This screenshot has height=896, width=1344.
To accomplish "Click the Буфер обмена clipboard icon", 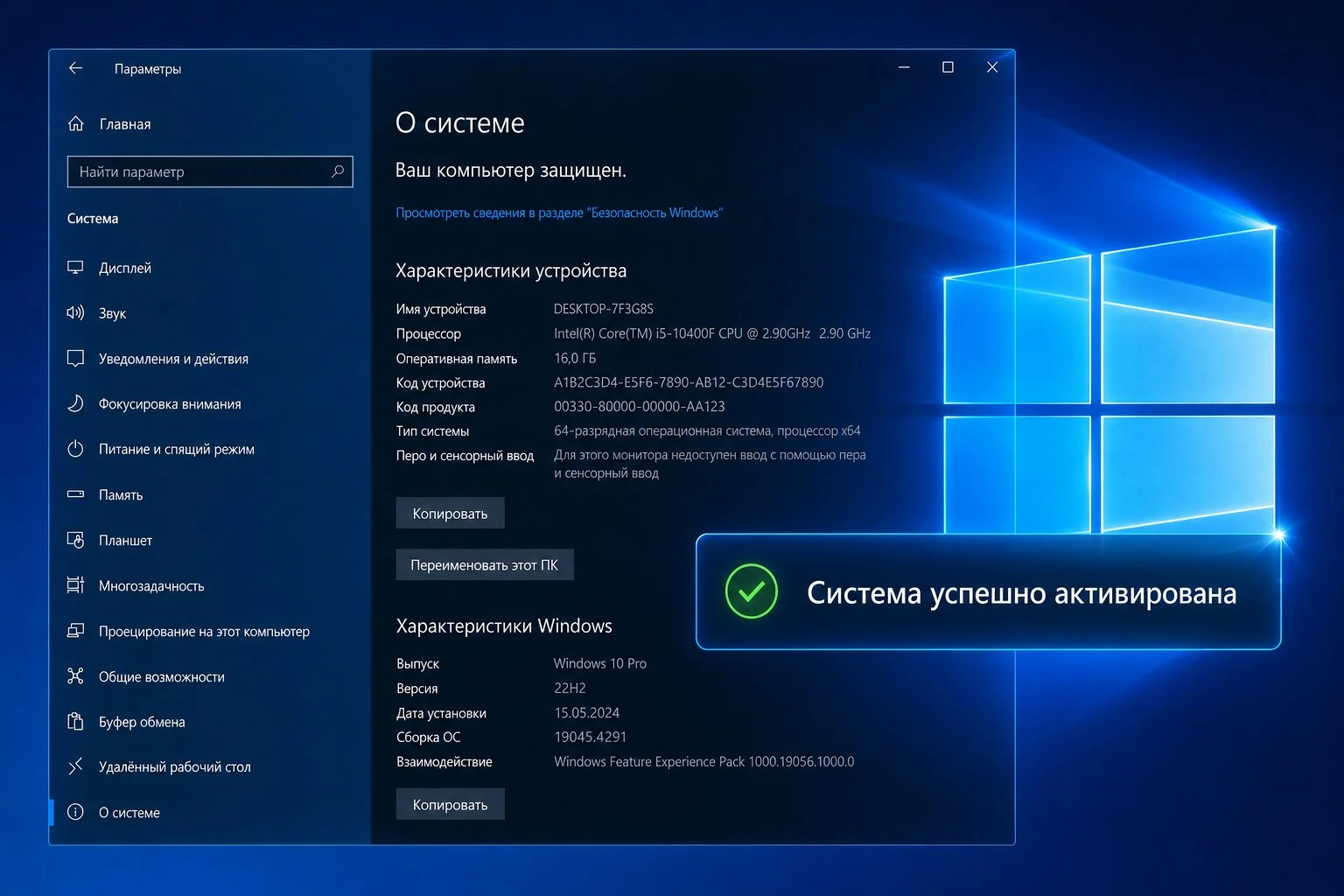I will (x=76, y=722).
